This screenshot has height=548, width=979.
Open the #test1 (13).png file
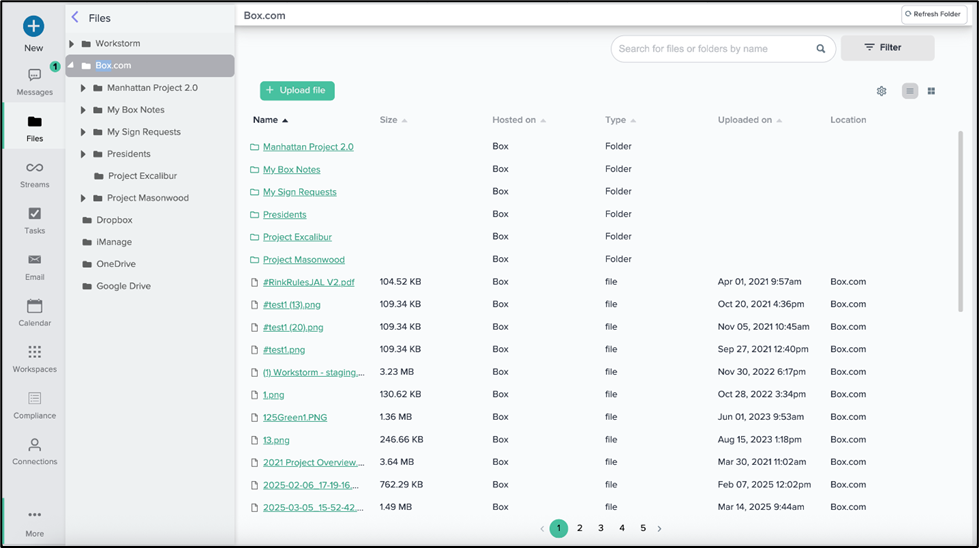(292, 305)
